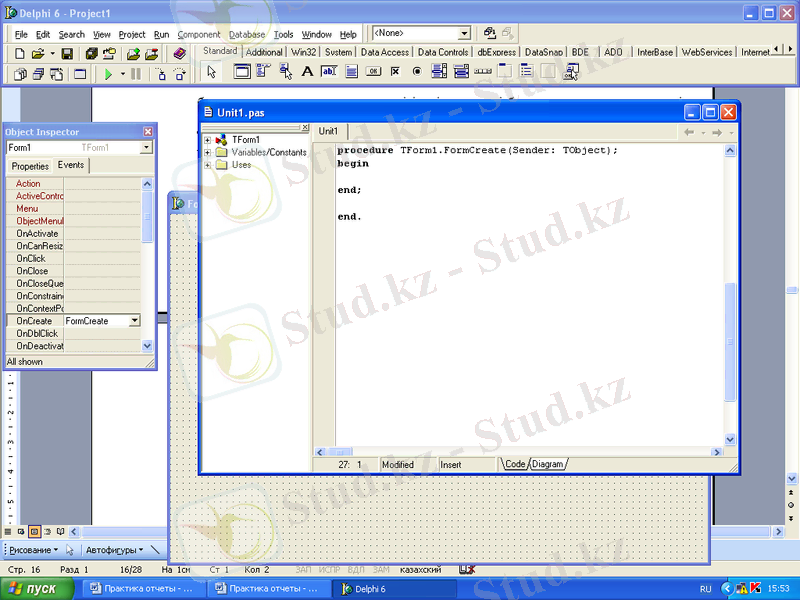Switch to Delphi 6 taskbar button
800x600 pixels.
[x=393, y=589]
